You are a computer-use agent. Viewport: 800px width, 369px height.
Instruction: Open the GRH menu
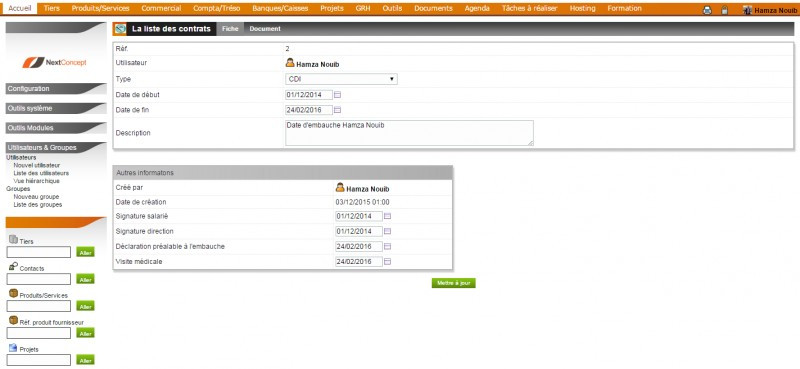(363, 9)
